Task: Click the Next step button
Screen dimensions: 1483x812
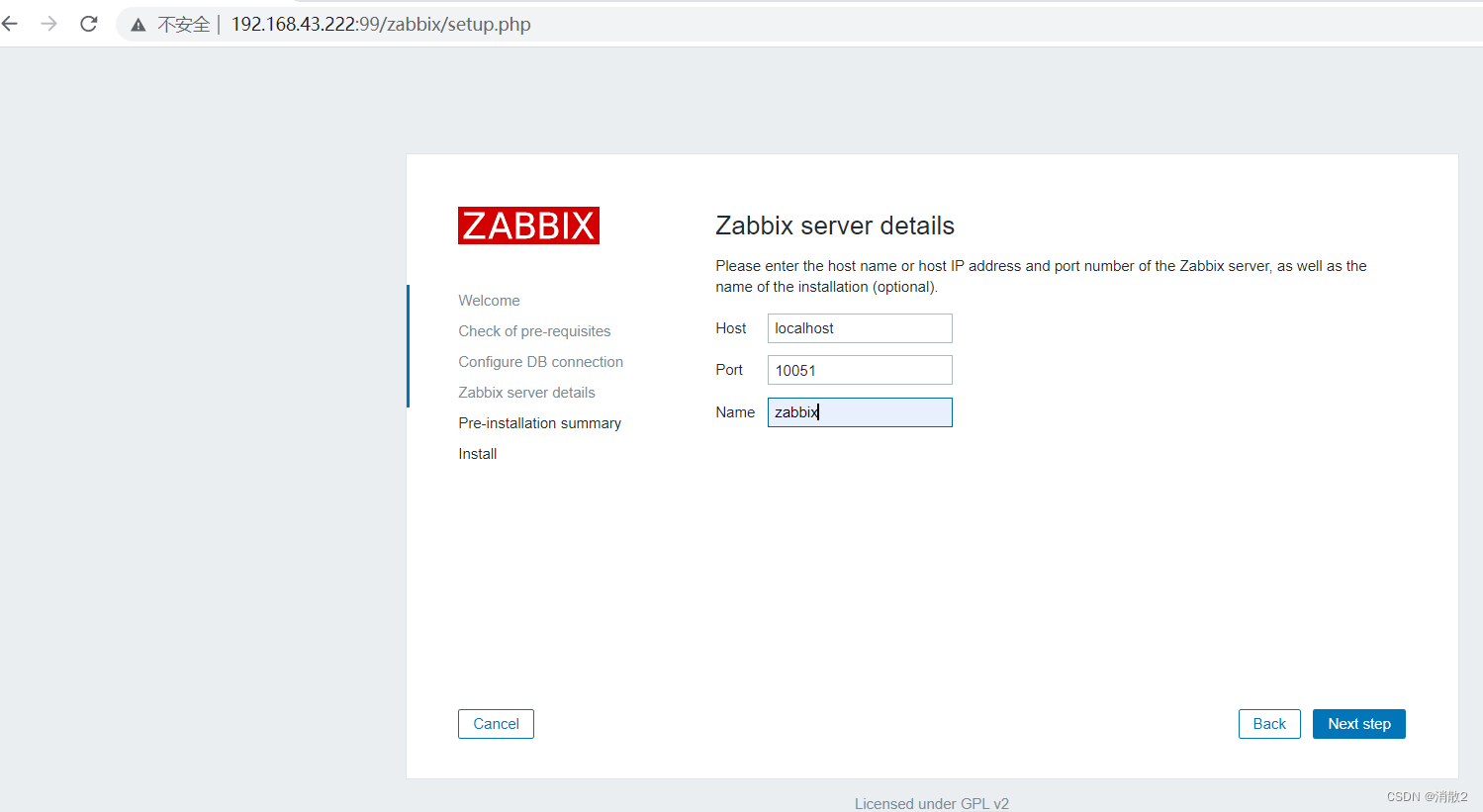Action: (1359, 724)
